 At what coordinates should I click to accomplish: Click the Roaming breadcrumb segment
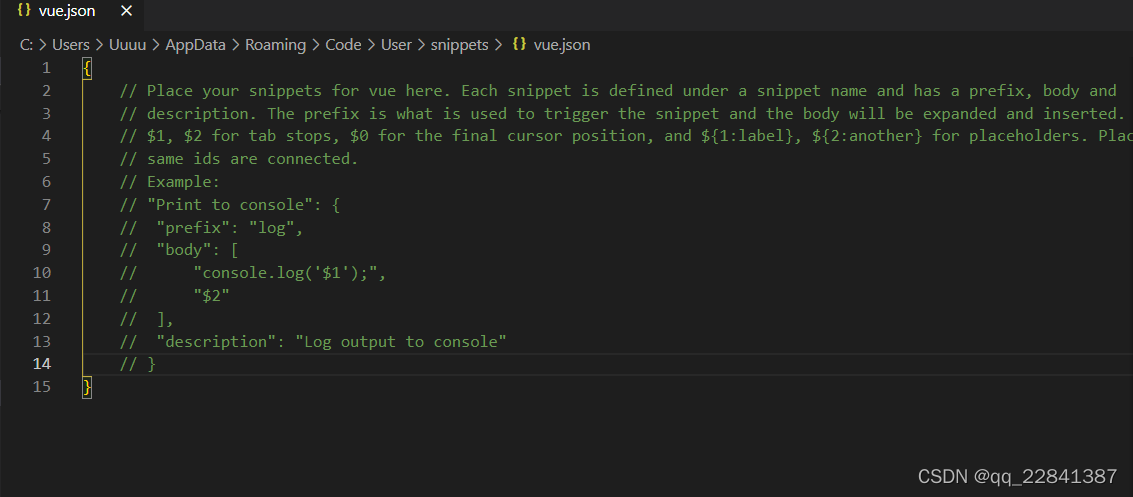click(270, 44)
